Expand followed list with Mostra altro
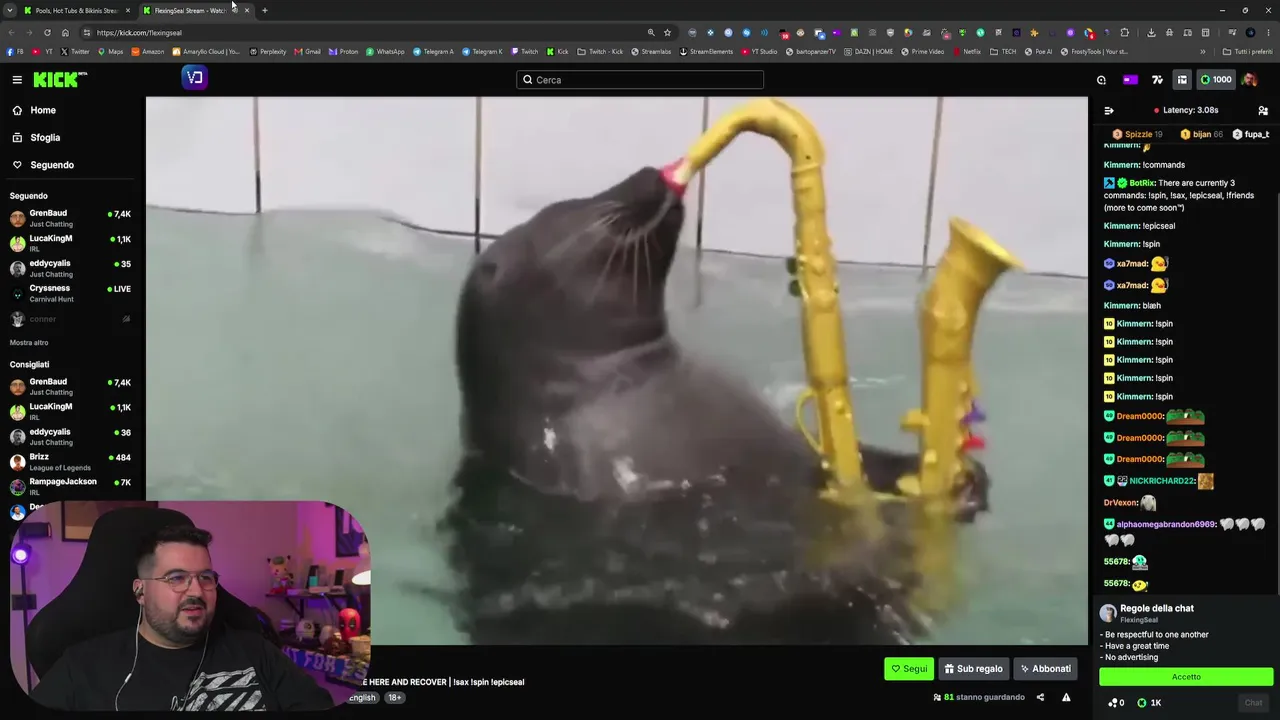 pos(29,343)
